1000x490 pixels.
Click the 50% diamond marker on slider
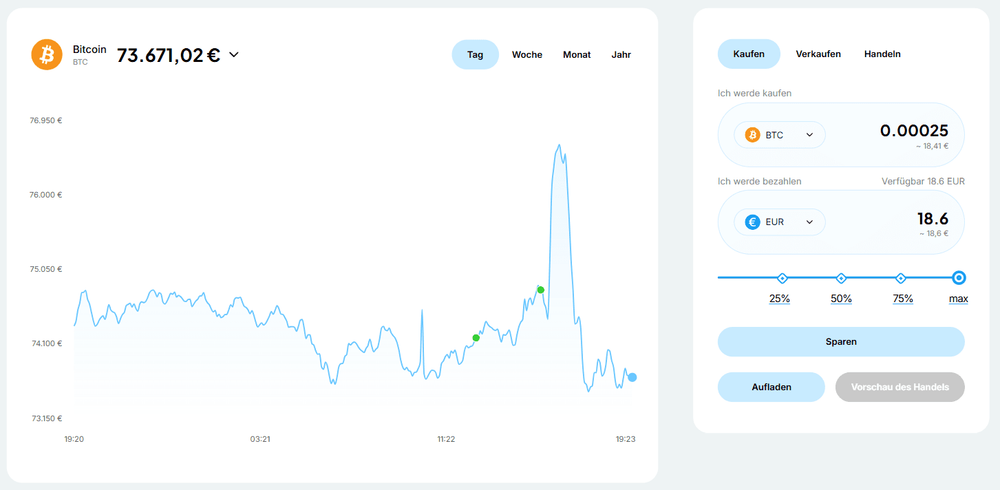tap(841, 278)
